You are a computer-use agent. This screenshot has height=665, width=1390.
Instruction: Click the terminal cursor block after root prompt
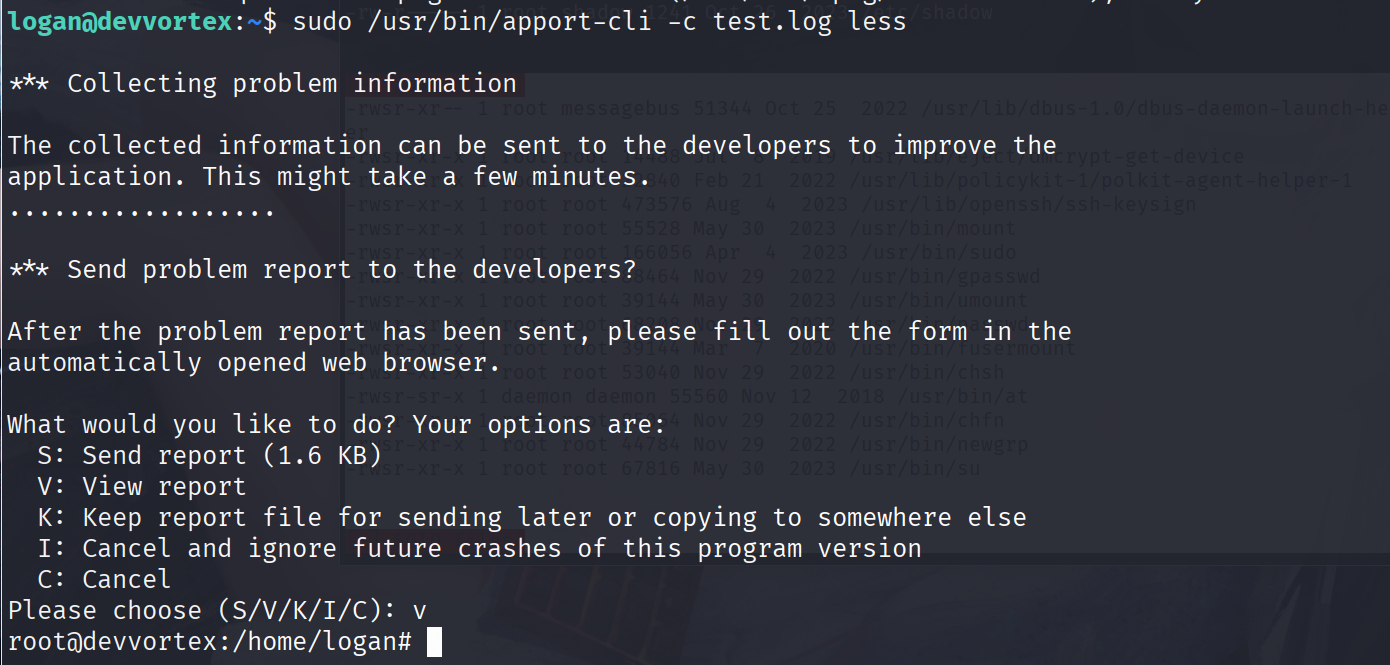pyautogui.click(x=434, y=642)
